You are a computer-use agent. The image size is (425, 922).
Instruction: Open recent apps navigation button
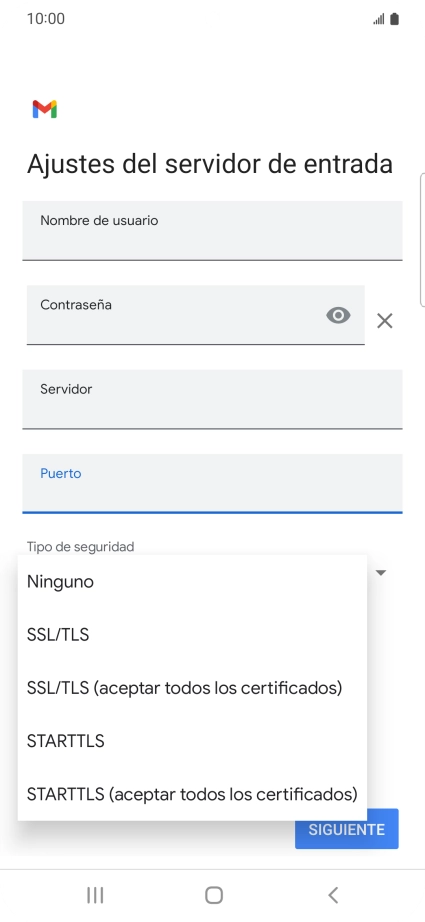coord(95,895)
